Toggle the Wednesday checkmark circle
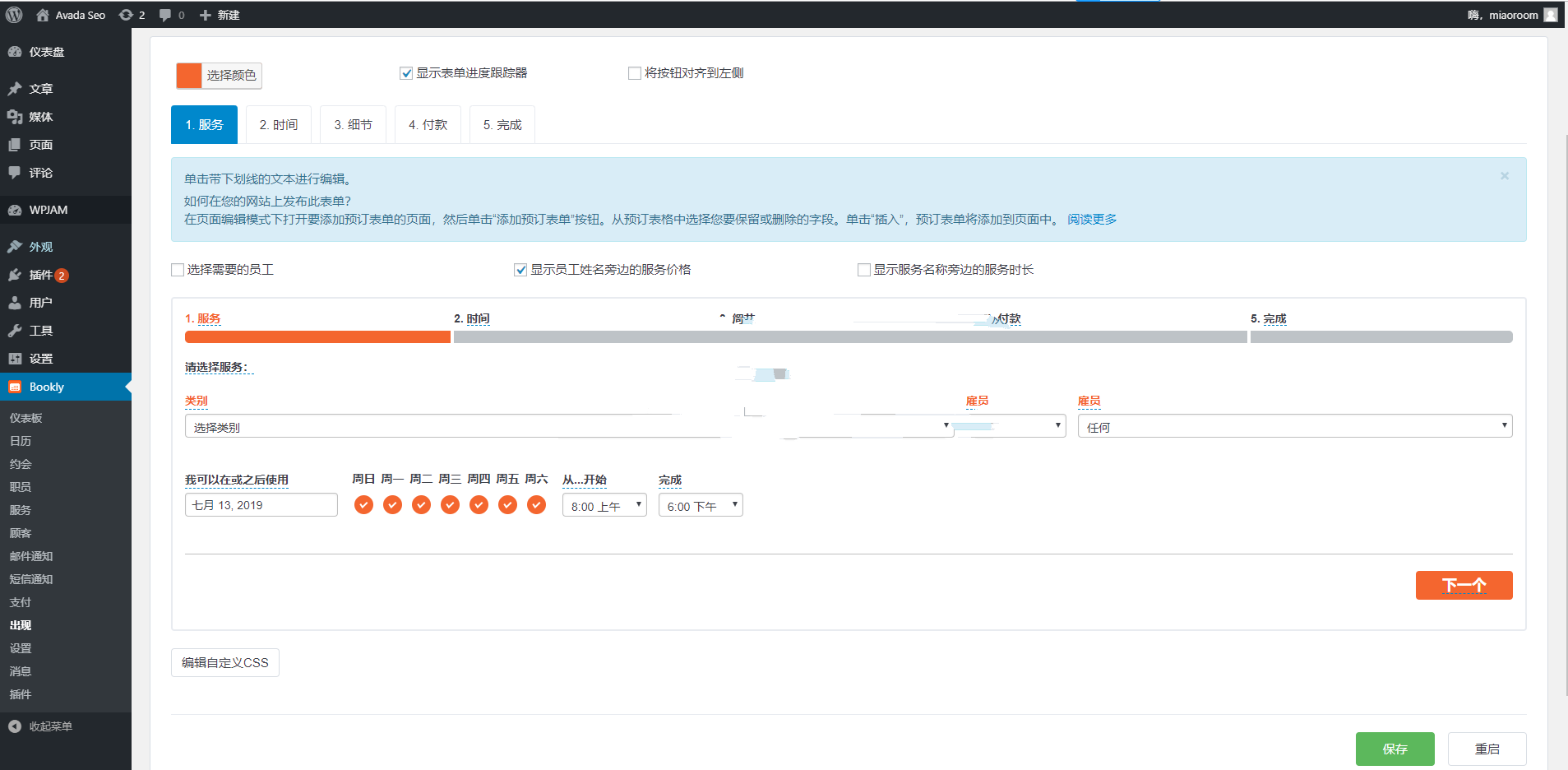The height and width of the screenshot is (770, 1568). pyautogui.click(x=450, y=504)
